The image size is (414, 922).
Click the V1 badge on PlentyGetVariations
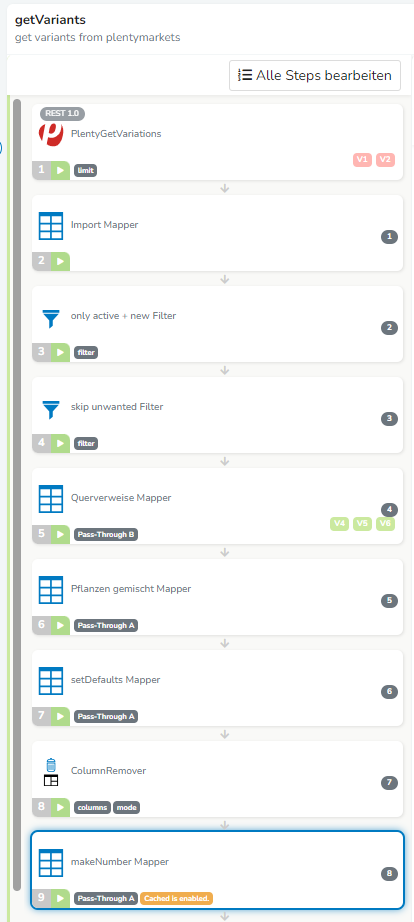pos(362,159)
